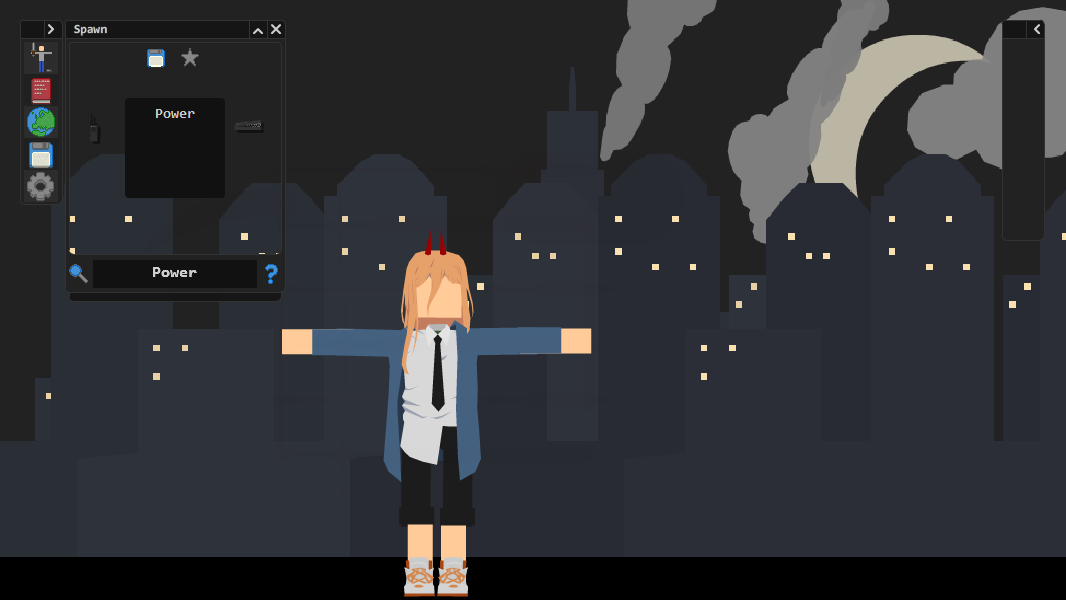Collapse the Spawn panel with chevron

pos(258,29)
